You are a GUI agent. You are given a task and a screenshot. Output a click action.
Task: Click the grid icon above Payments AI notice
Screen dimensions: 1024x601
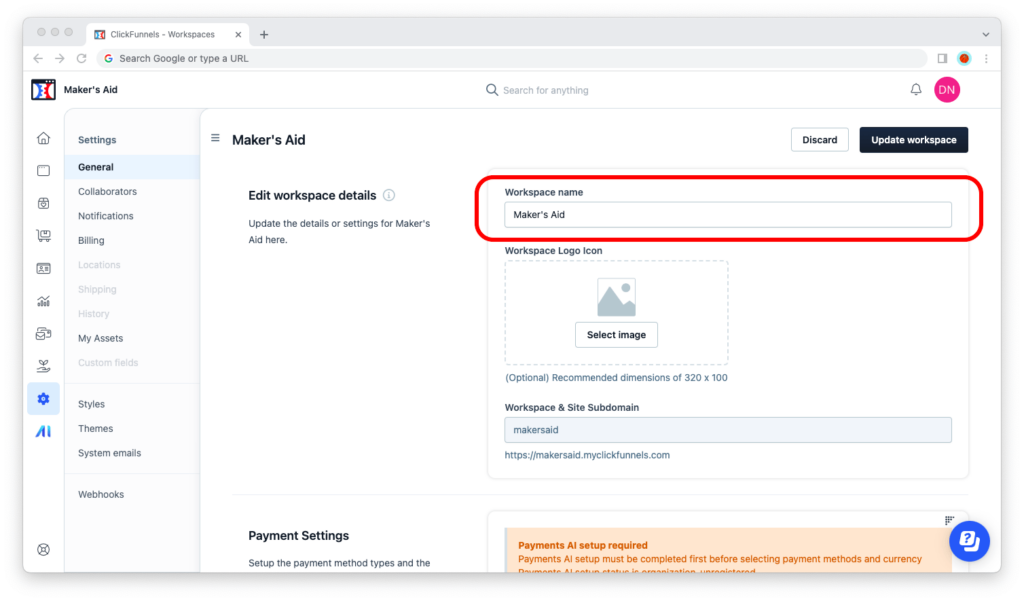pyautogui.click(x=949, y=520)
